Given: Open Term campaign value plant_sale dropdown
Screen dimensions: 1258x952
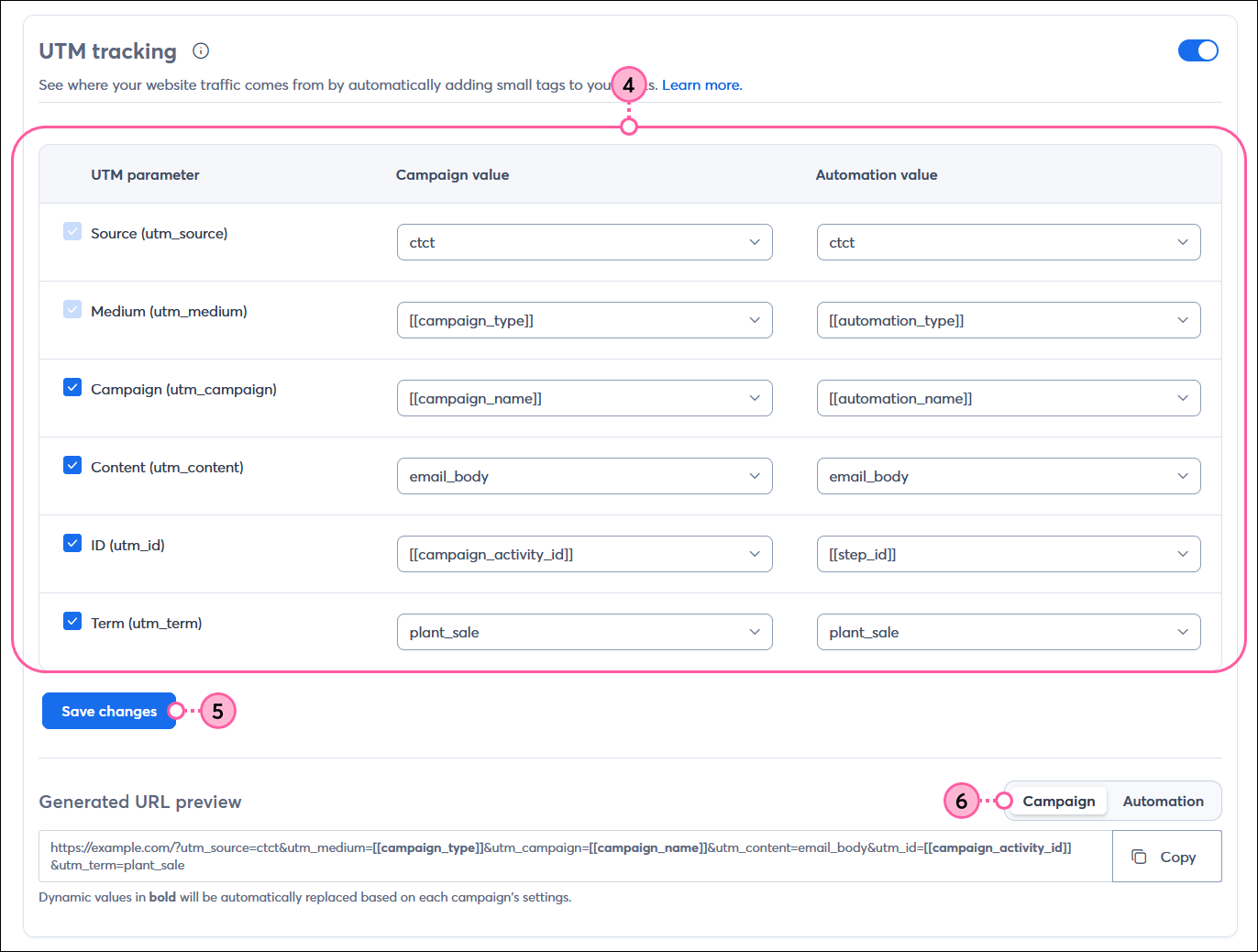Looking at the screenshot, I should [x=584, y=632].
